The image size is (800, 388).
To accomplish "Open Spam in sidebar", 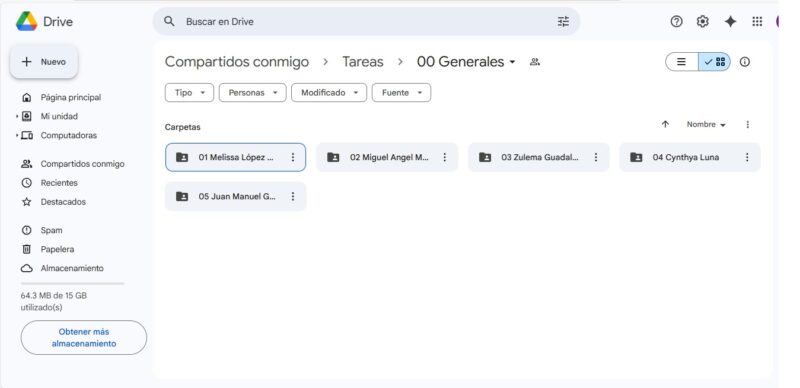I will click(52, 230).
